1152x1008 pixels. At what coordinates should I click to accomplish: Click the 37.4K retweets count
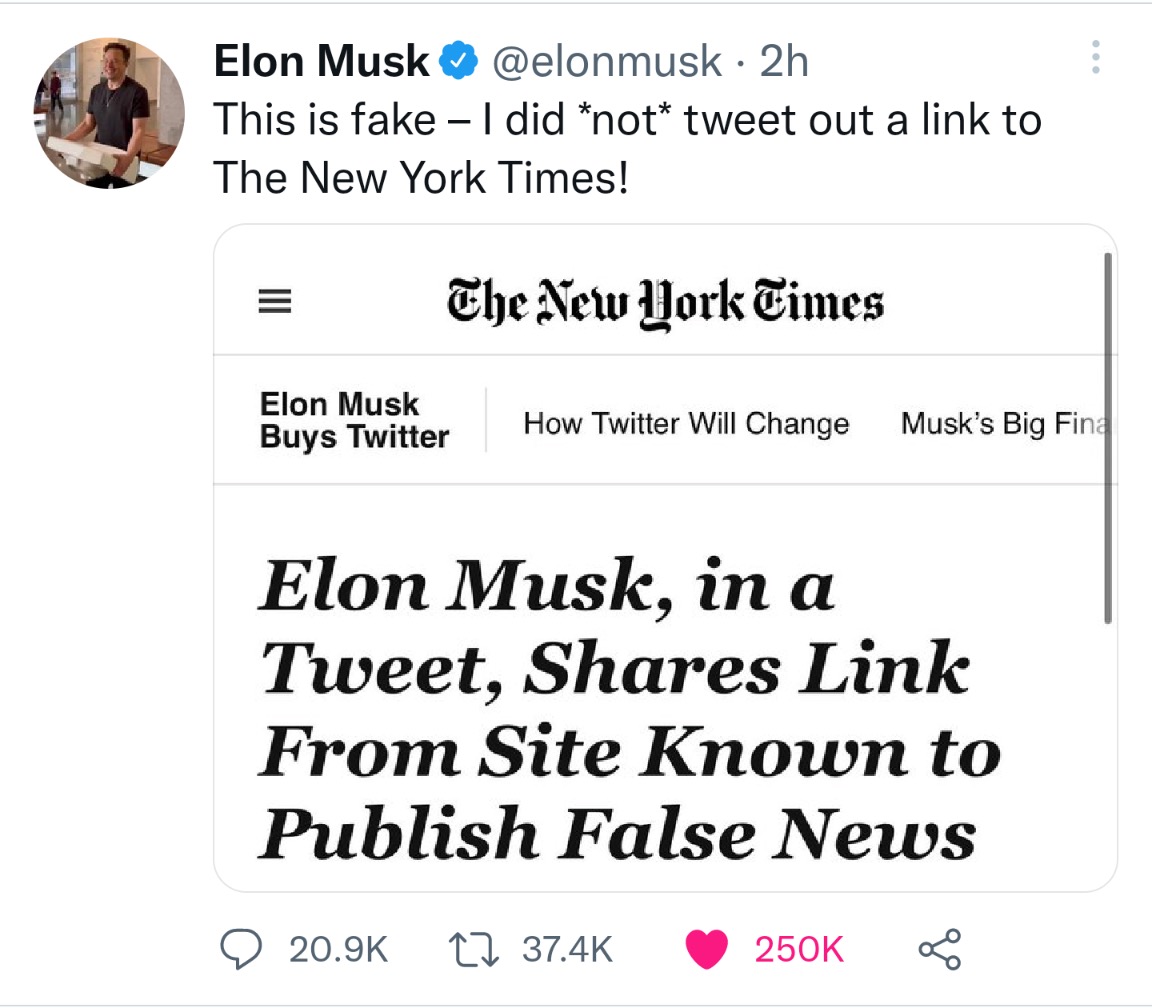[x=568, y=948]
